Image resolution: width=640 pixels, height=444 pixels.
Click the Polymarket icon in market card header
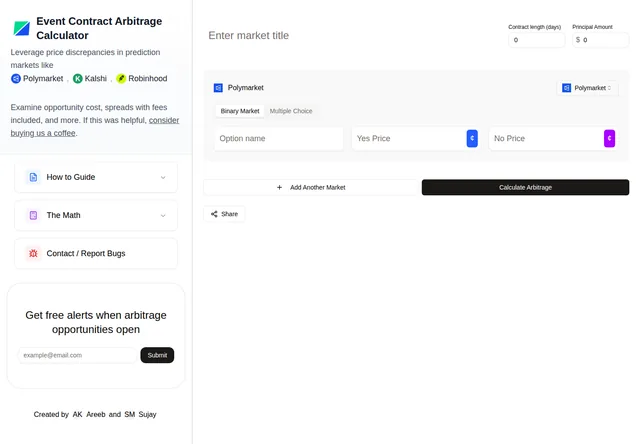218,88
